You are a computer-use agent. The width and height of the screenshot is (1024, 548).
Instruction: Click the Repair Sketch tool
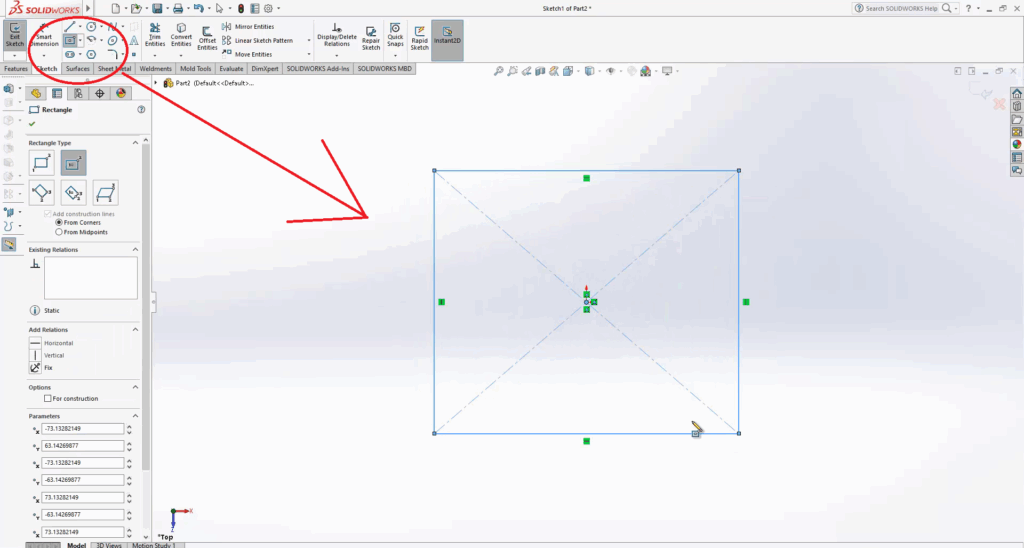(371, 38)
